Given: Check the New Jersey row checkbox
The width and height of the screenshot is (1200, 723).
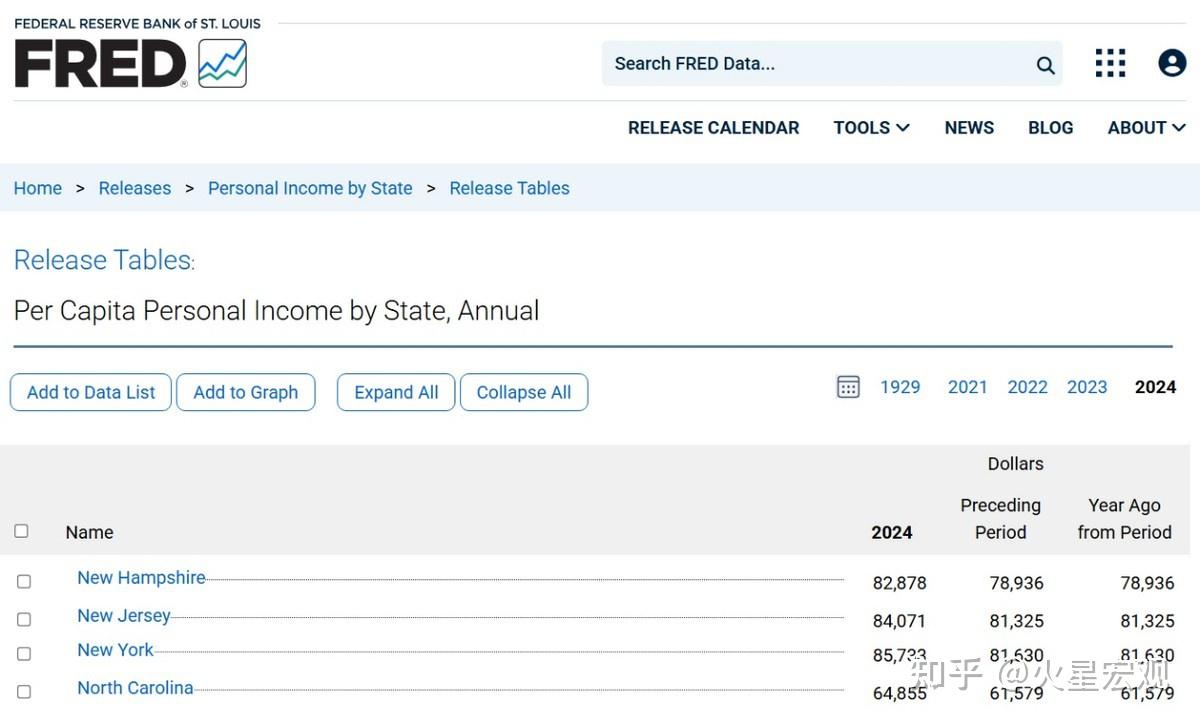Looking at the screenshot, I should pyautogui.click(x=24, y=619).
